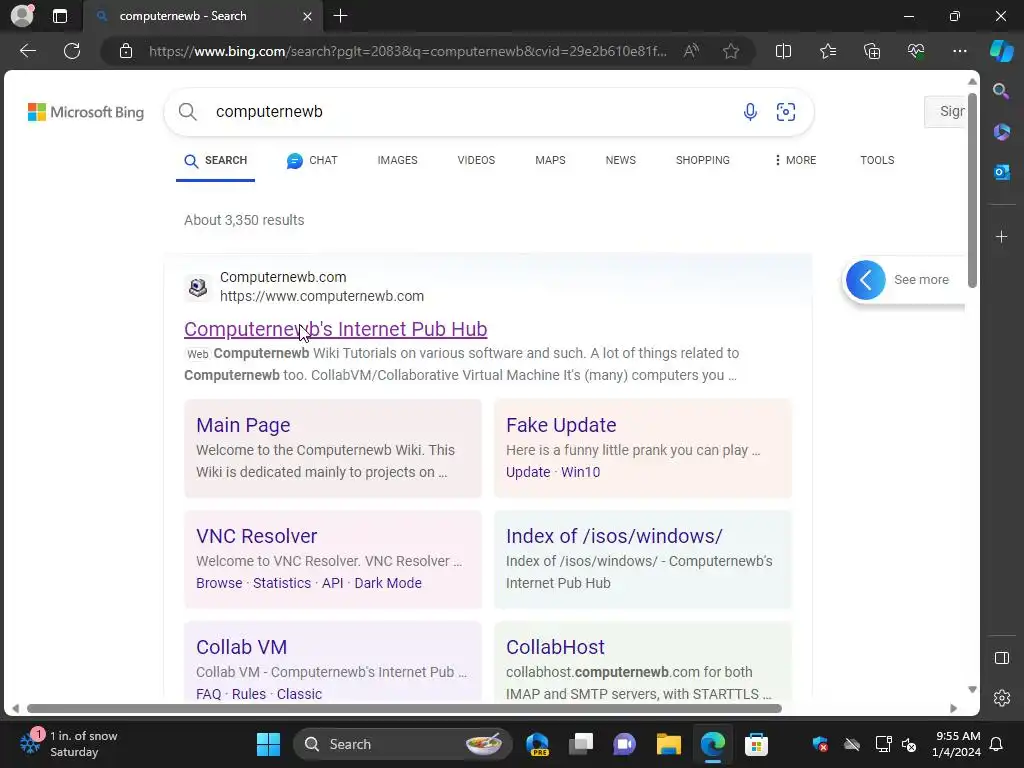Toggle sidebar panel icon at bottom
This screenshot has width=1024, height=768.
pyautogui.click(x=1001, y=658)
